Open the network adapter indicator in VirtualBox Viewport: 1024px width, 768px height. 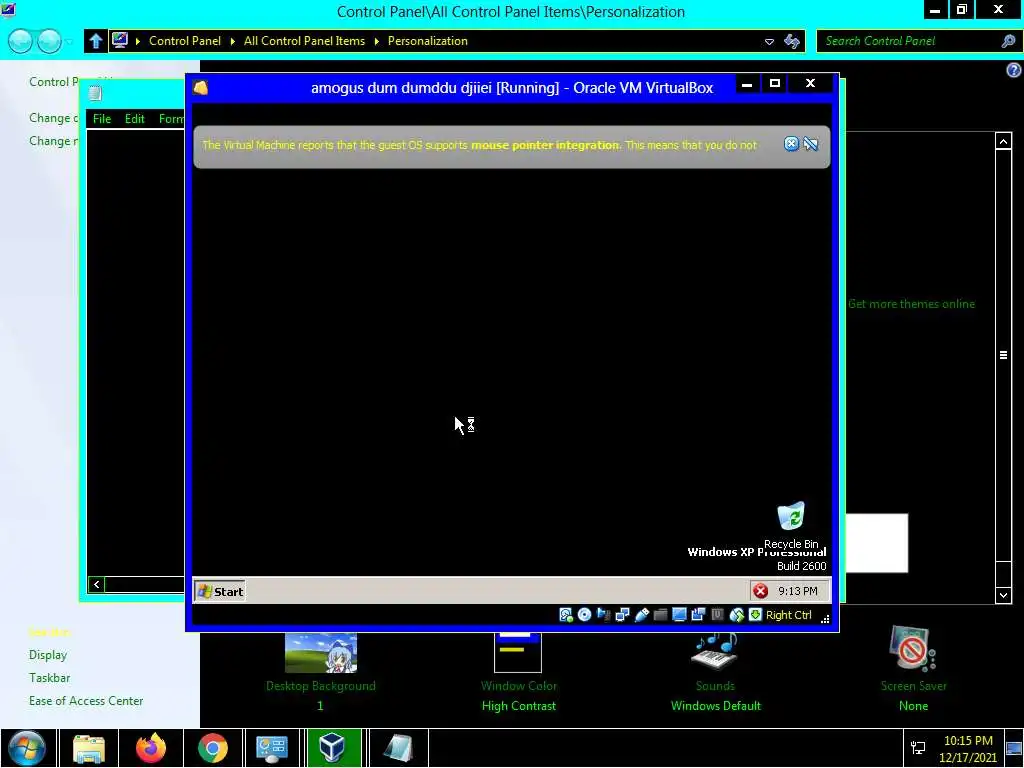tap(622, 615)
